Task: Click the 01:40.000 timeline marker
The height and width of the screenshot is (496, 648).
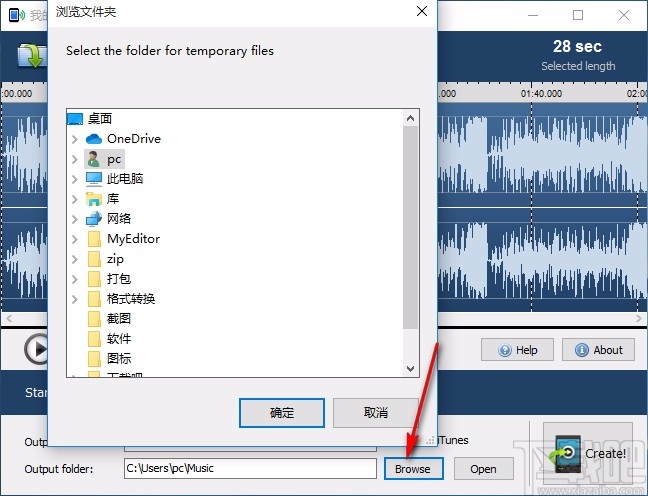Action: pos(541,94)
